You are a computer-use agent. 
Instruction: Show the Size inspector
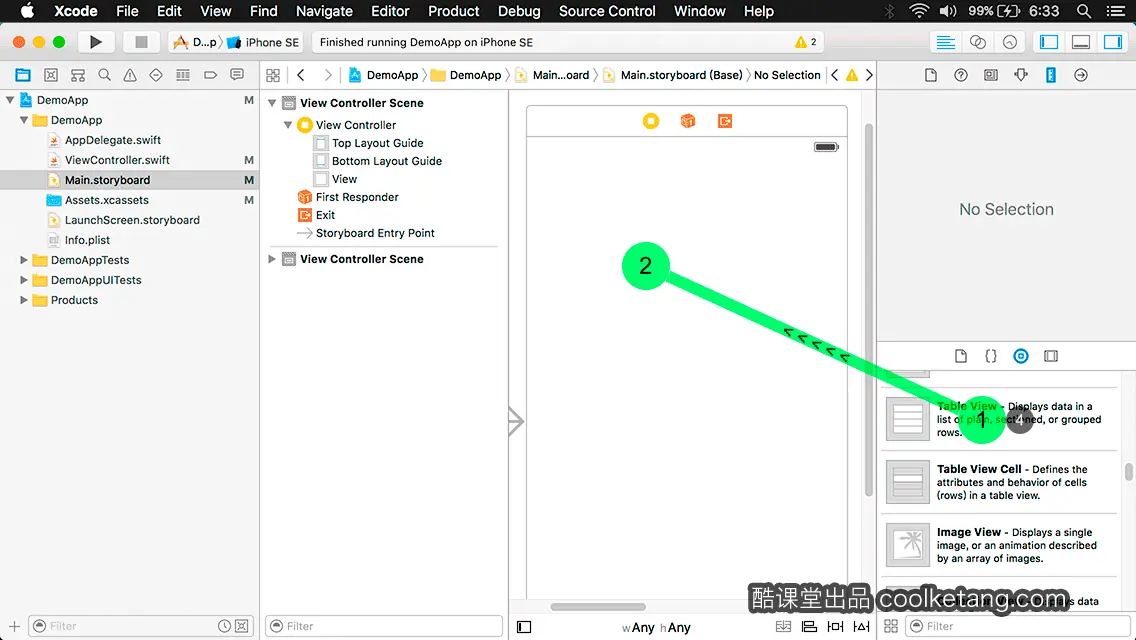[1051, 75]
